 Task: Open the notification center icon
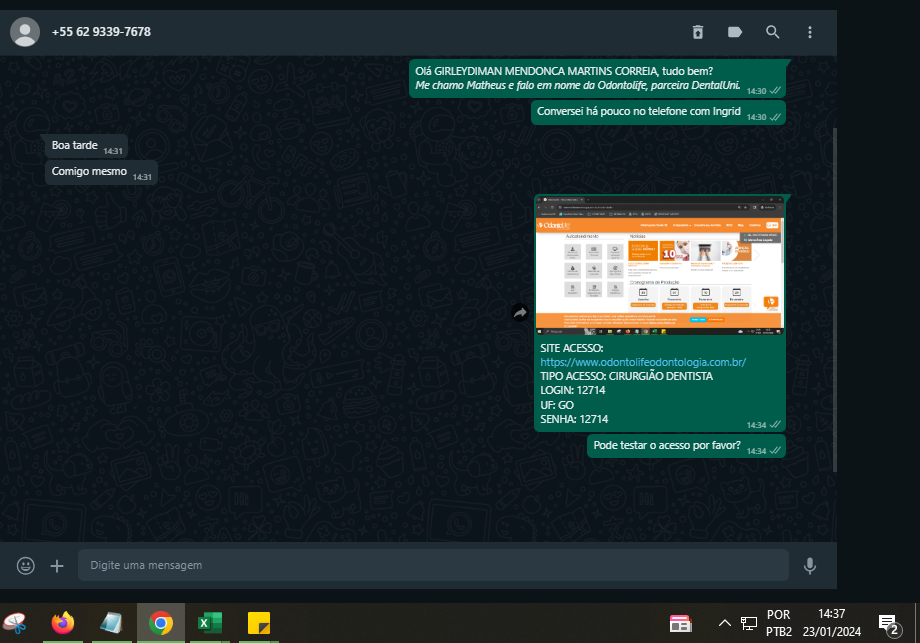coord(887,624)
